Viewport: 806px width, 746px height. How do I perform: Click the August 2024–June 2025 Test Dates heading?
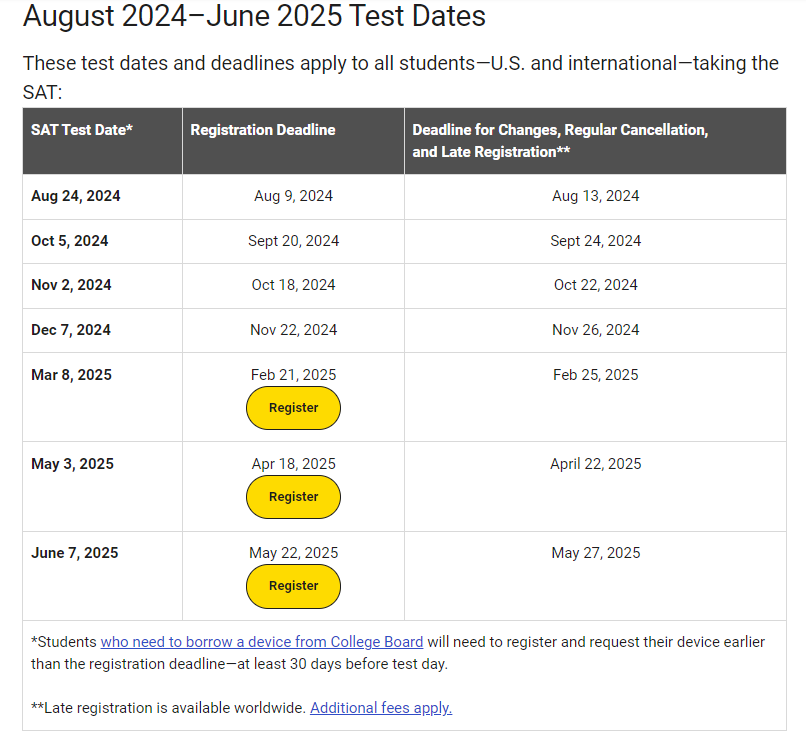254,15
